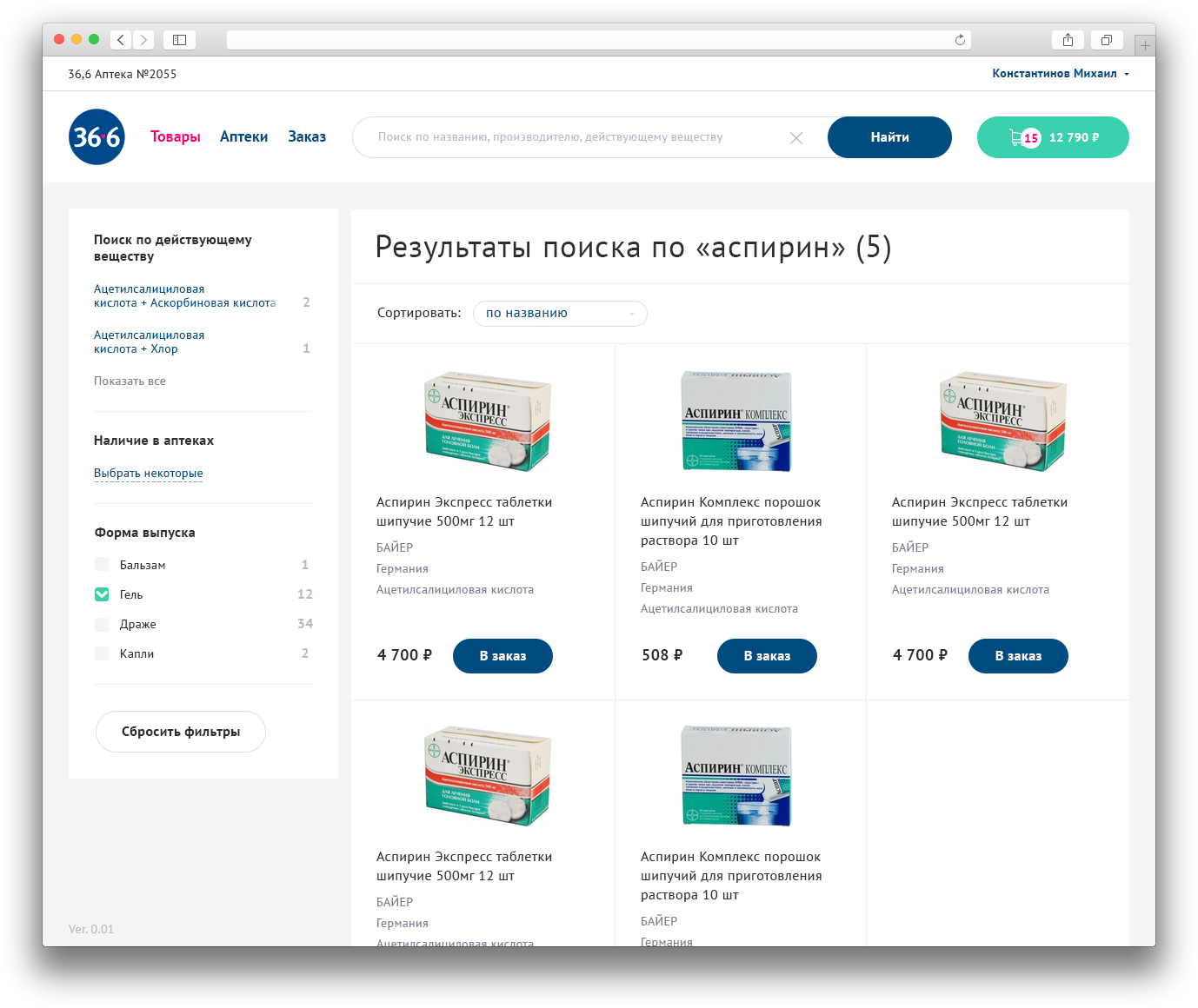Screen dimensions: 1198x1008
Task: Open the top-row Аспирин Комплекс product image
Action: [736, 421]
